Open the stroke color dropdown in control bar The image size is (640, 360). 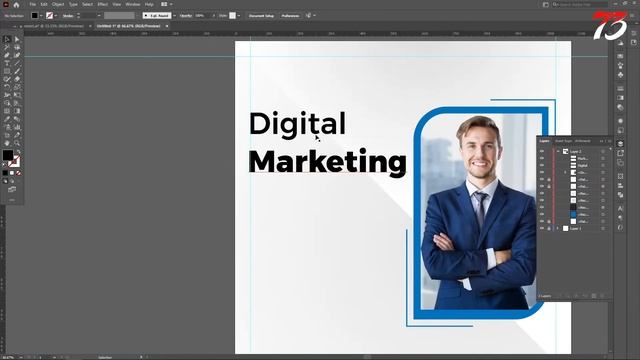click(56, 16)
